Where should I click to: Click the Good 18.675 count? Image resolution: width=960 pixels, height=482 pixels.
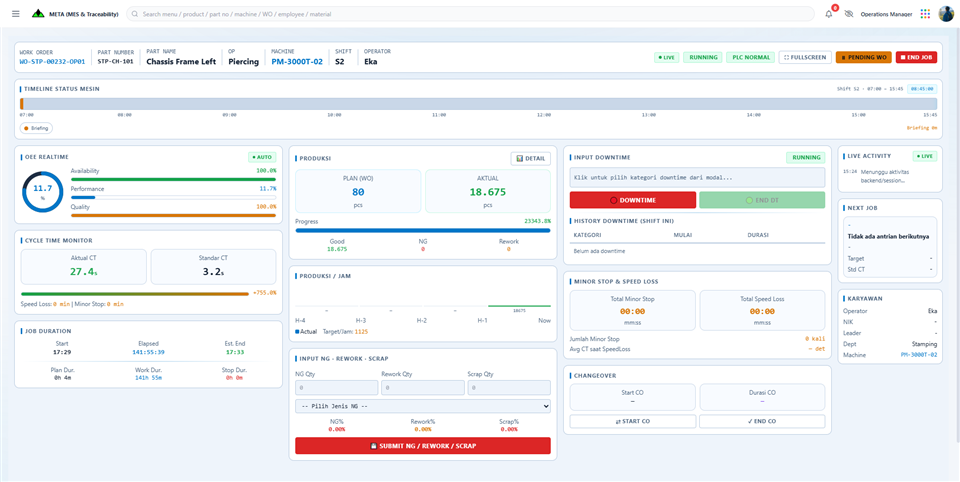coord(337,249)
